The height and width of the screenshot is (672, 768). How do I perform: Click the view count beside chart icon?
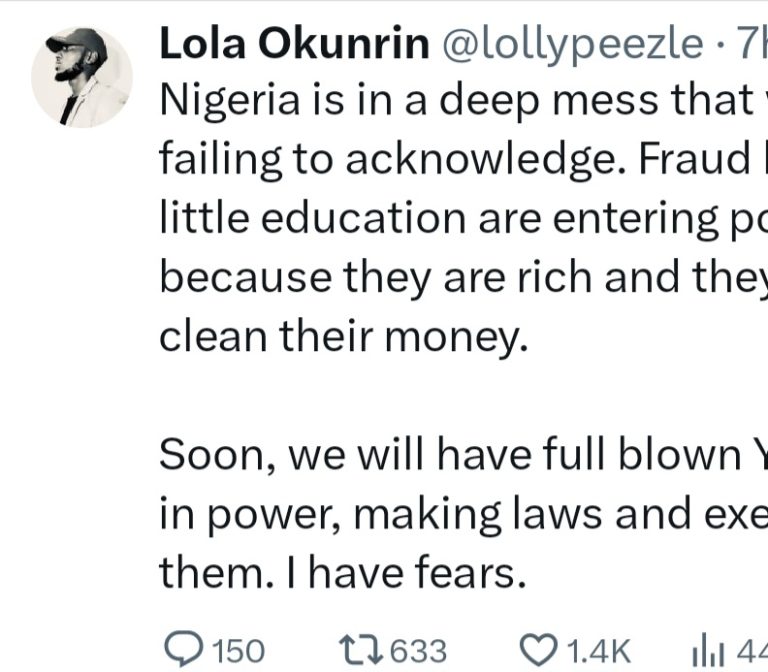(750, 651)
